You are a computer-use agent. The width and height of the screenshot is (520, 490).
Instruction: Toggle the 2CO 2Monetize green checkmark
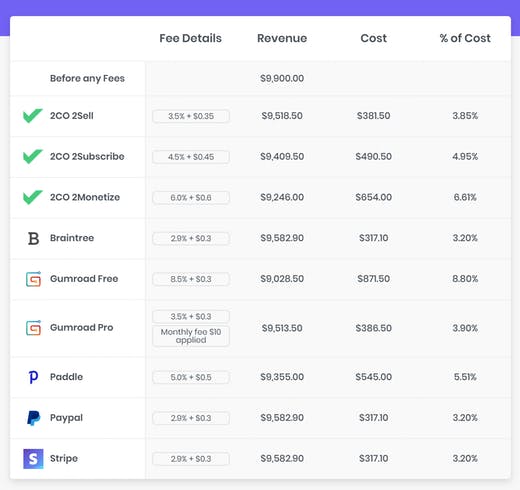33,197
